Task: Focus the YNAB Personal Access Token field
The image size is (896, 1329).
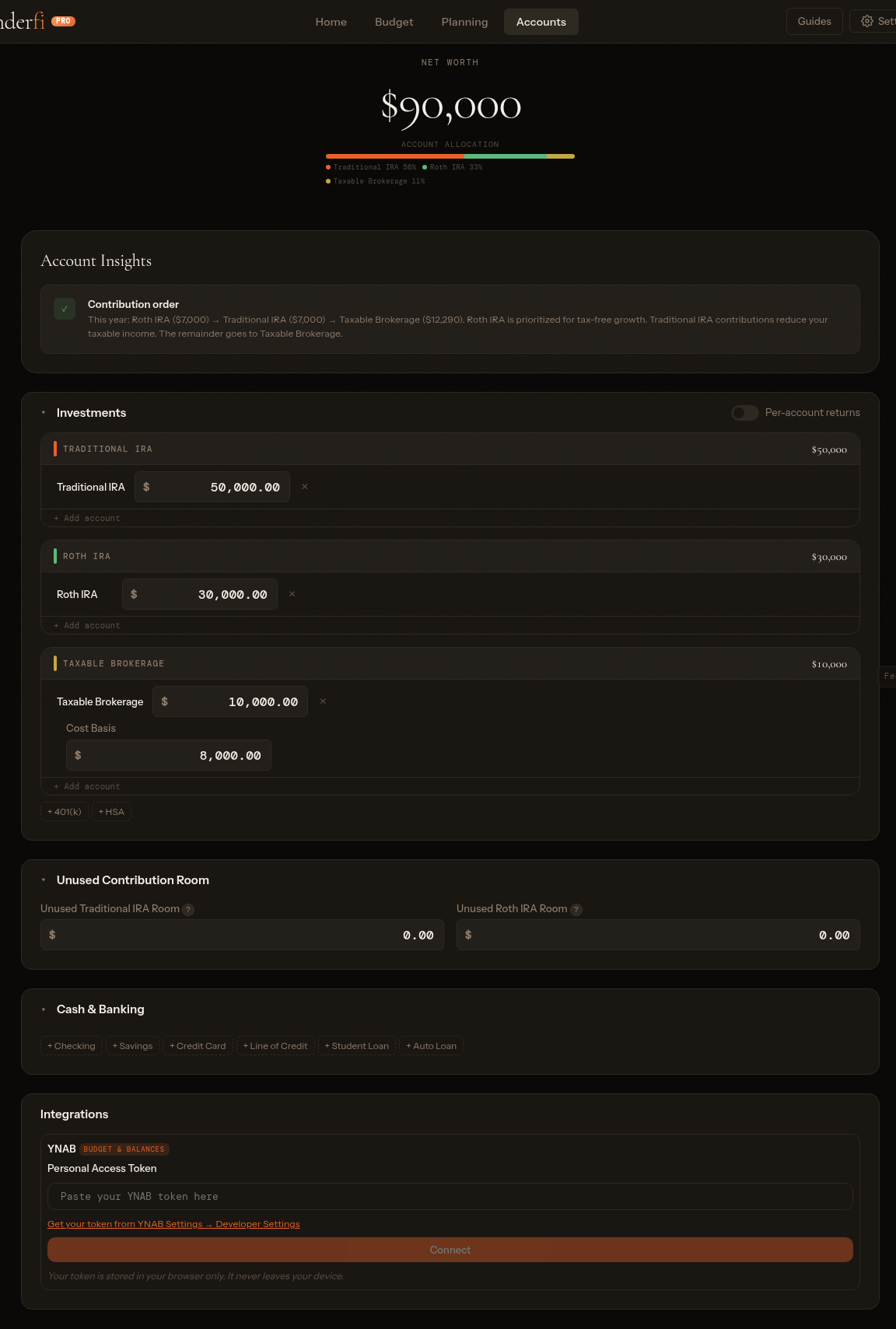Action: (x=450, y=1197)
